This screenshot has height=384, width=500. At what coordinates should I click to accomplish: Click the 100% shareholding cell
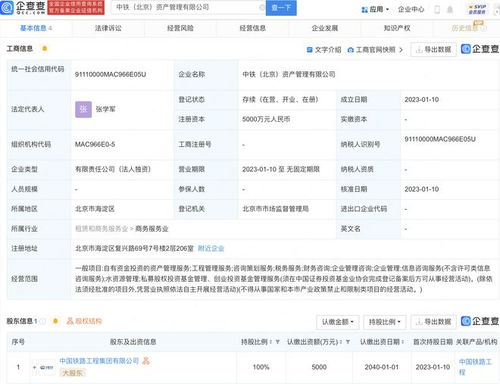click(x=261, y=367)
